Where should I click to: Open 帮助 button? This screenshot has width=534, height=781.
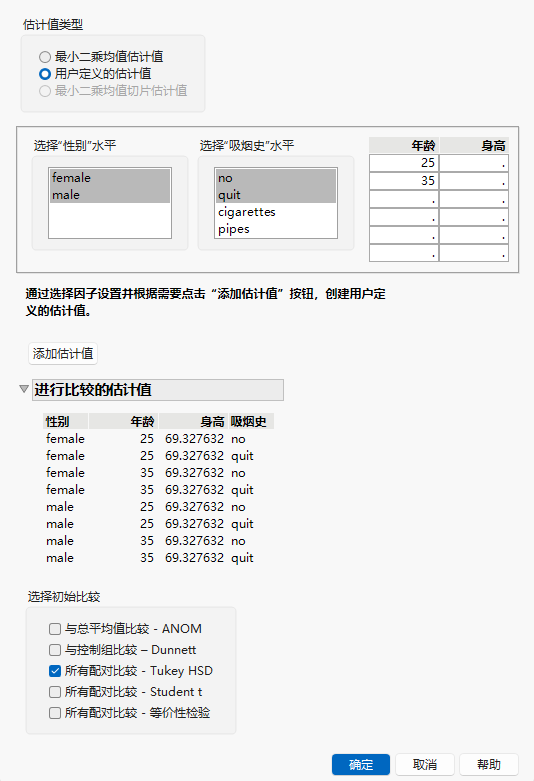coord(489,765)
